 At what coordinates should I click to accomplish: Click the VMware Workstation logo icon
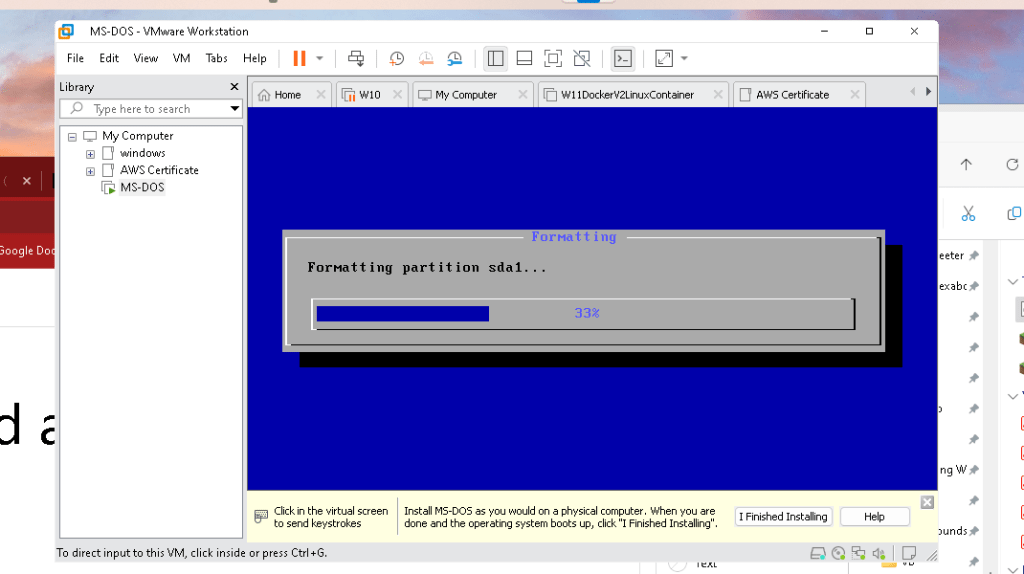(66, 31)
